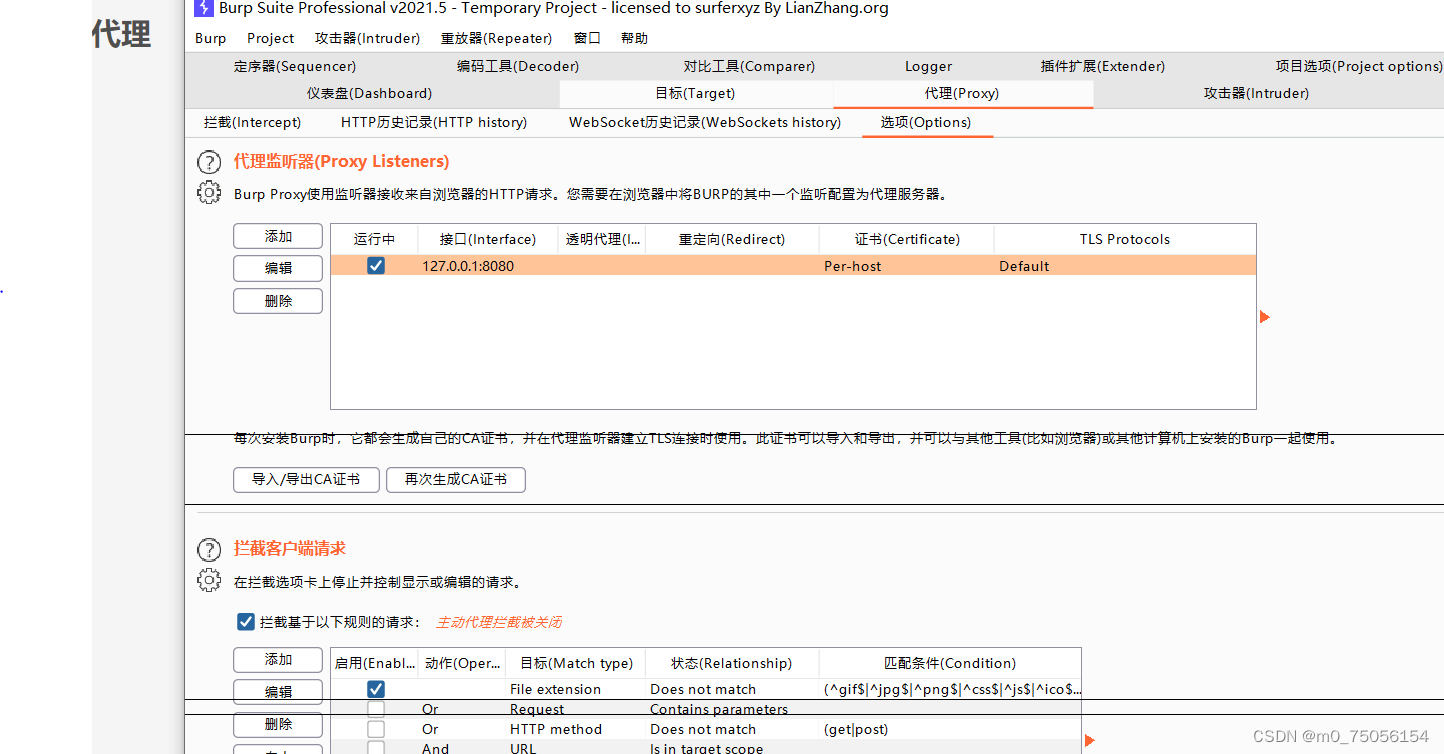Click orange arrow beside the intercept rules table
Viewport: 1444px width, 754px height.
coord(1090,741)
